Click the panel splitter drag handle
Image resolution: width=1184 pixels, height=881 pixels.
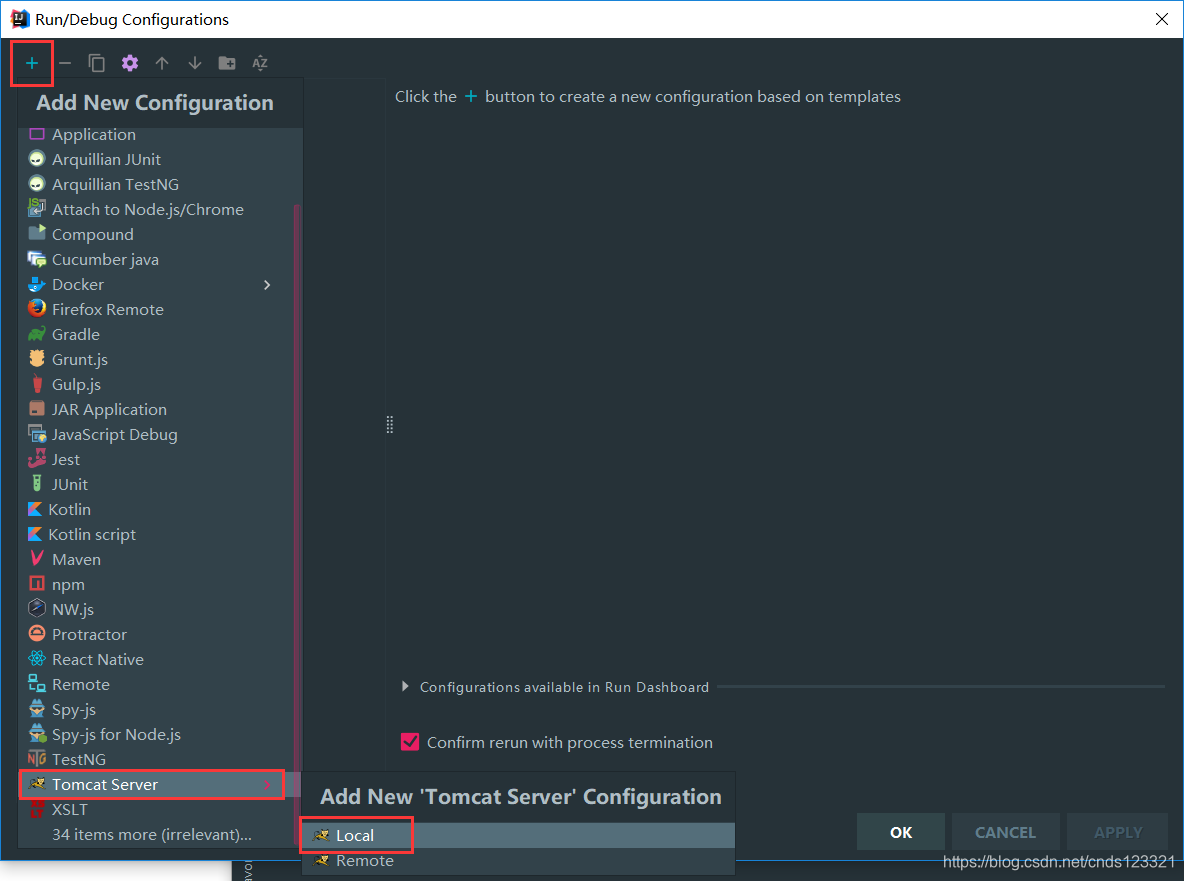pos(390,425)
